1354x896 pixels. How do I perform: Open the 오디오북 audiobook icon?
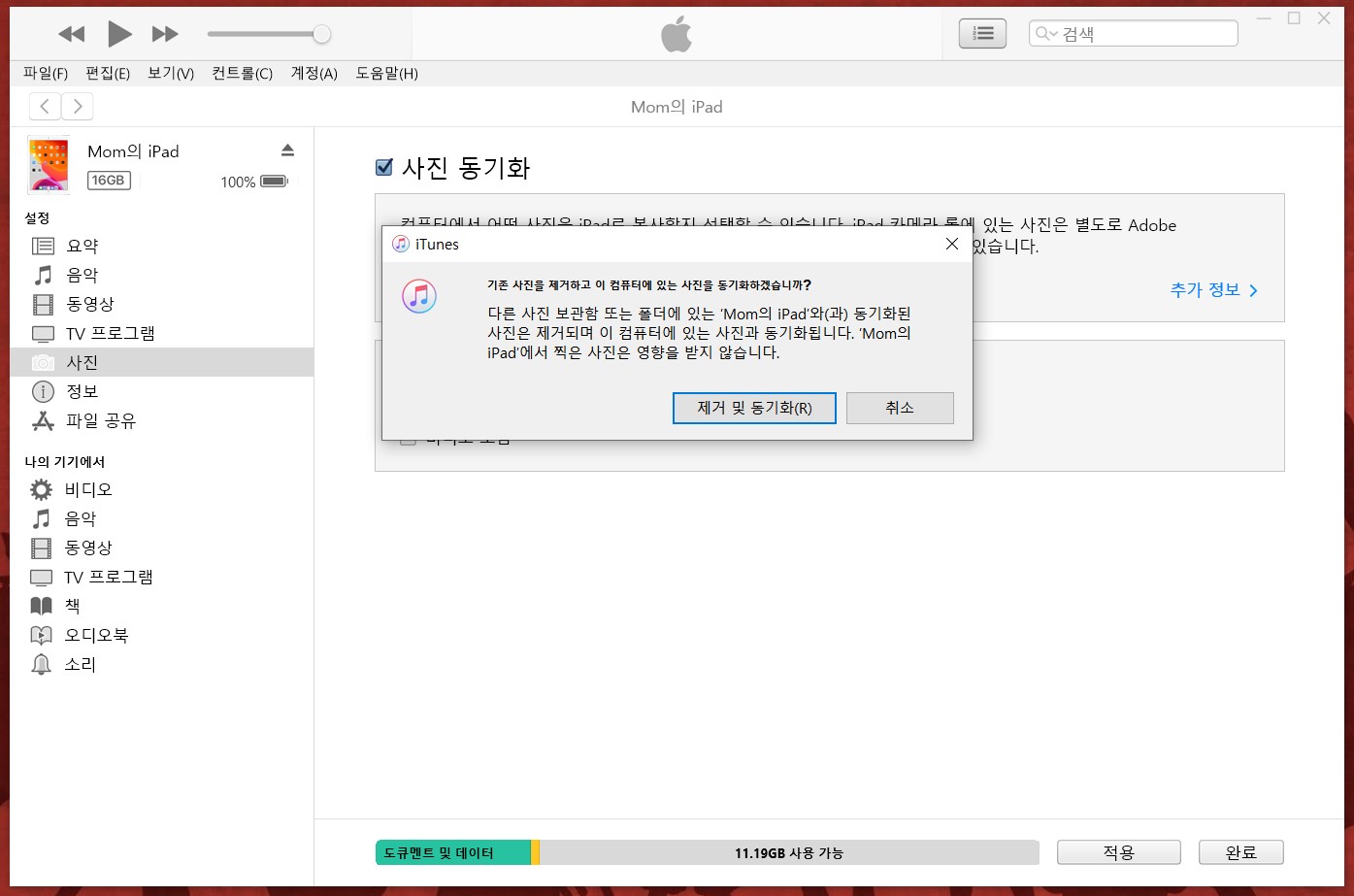click(41, 635)
